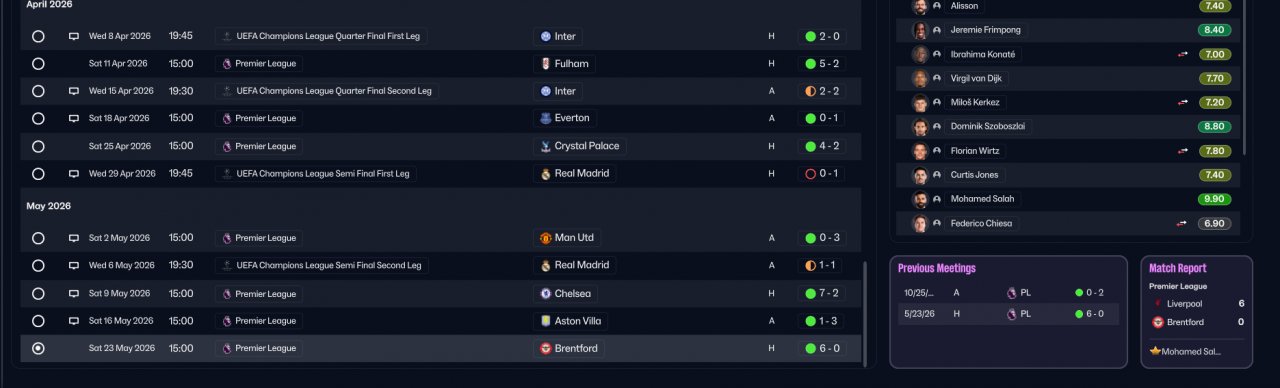Click the fixtures list vertical scrollbar
The height and width of the screenshot is (388, 1280).
[x=865, y=312]
